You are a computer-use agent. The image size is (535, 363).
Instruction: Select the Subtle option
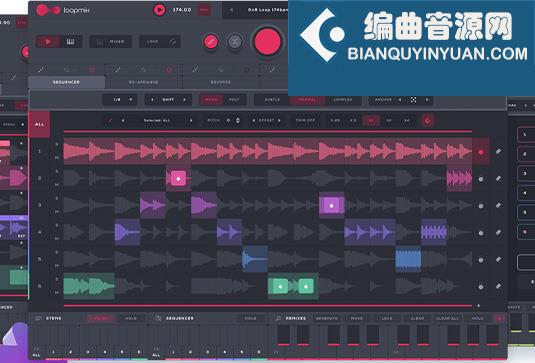(272, 100)
